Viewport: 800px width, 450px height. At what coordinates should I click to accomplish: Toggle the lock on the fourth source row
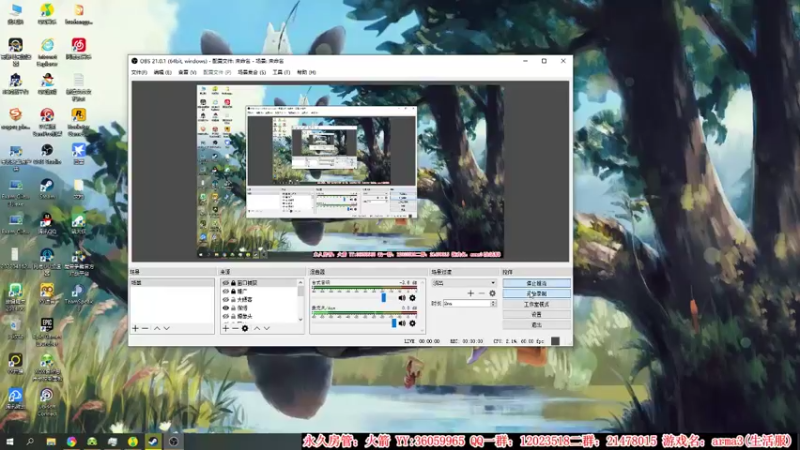coord(233,308)
